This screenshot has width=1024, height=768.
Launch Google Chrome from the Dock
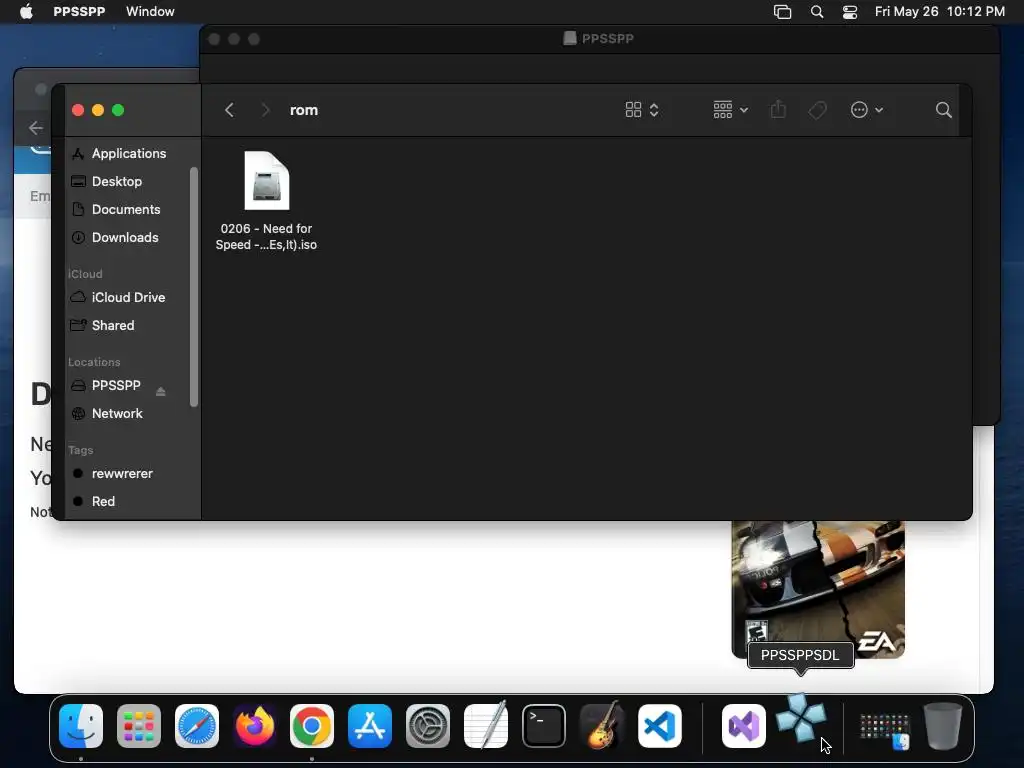pos(312,726)
